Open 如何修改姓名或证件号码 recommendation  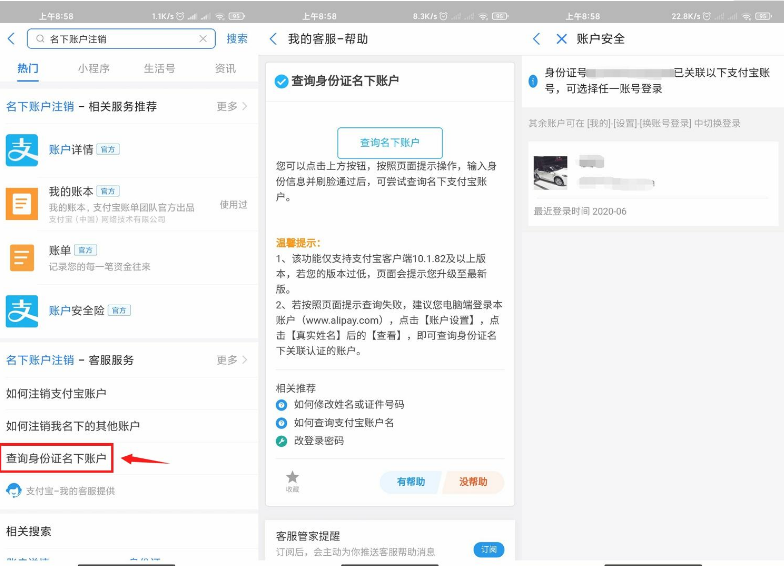pyautogui.click(x=349, y=404)
